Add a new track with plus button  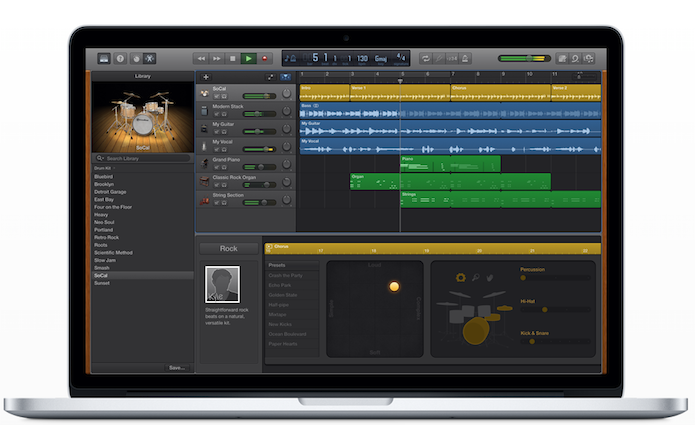[206, 77]
